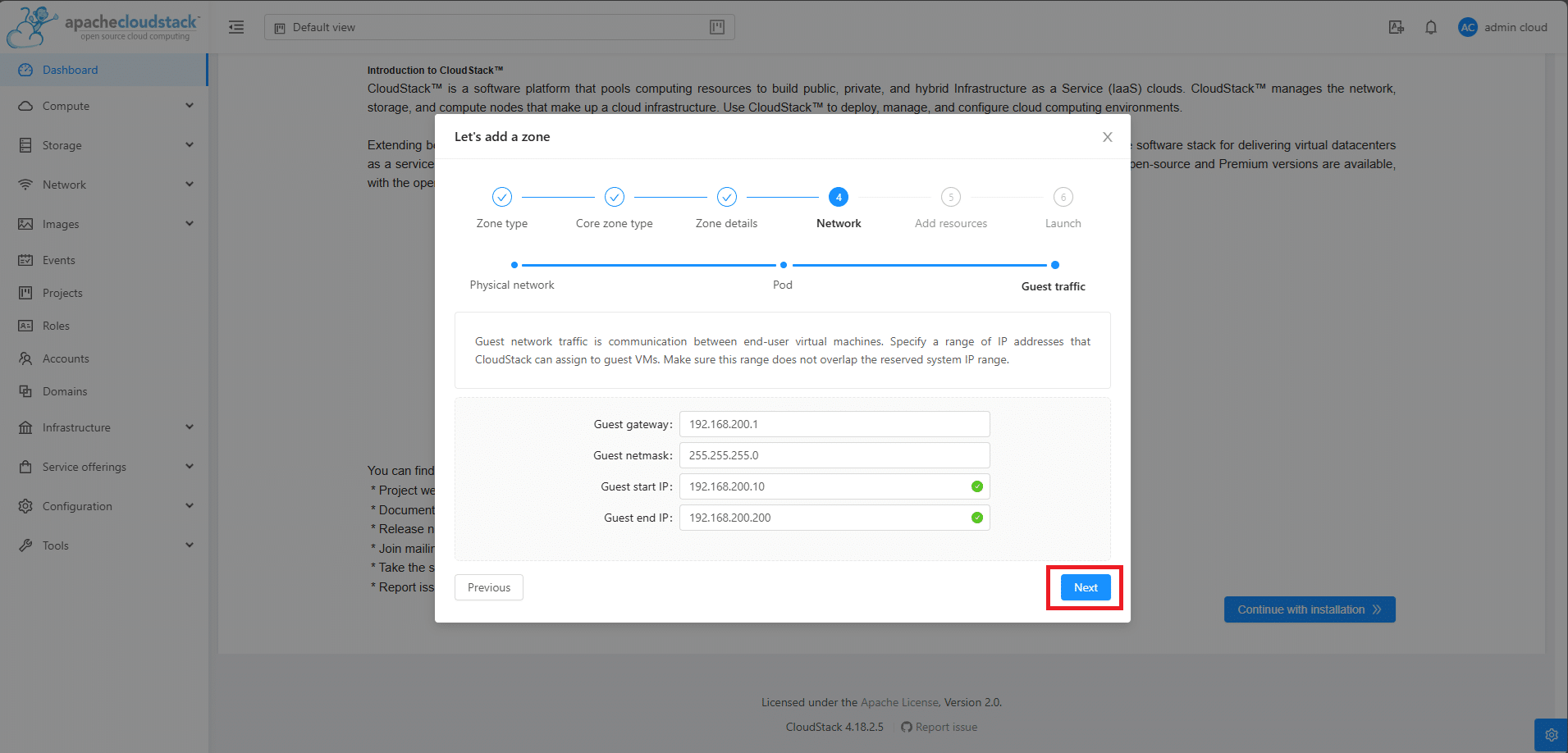The width and height of the screenshot is (1568, 753).
Task: Click the Tools wrench icon
Action: click(x=25, y=545)
